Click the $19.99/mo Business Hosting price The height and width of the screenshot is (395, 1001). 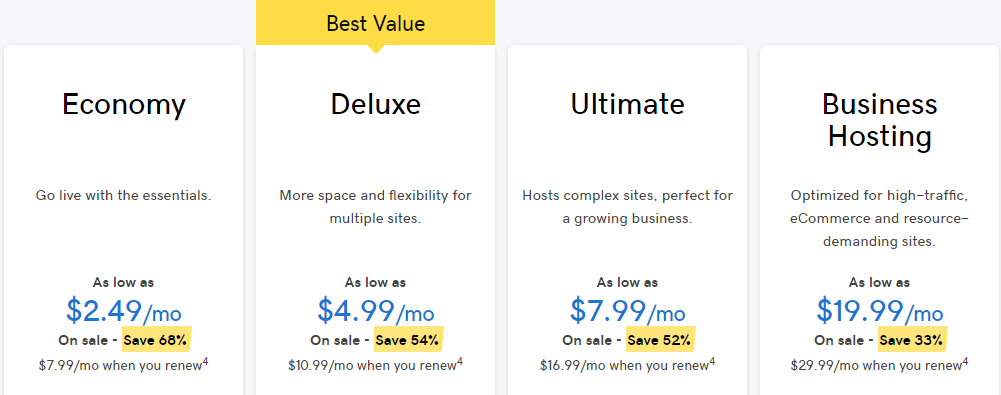pyautogui.click(x=879, y=311)
